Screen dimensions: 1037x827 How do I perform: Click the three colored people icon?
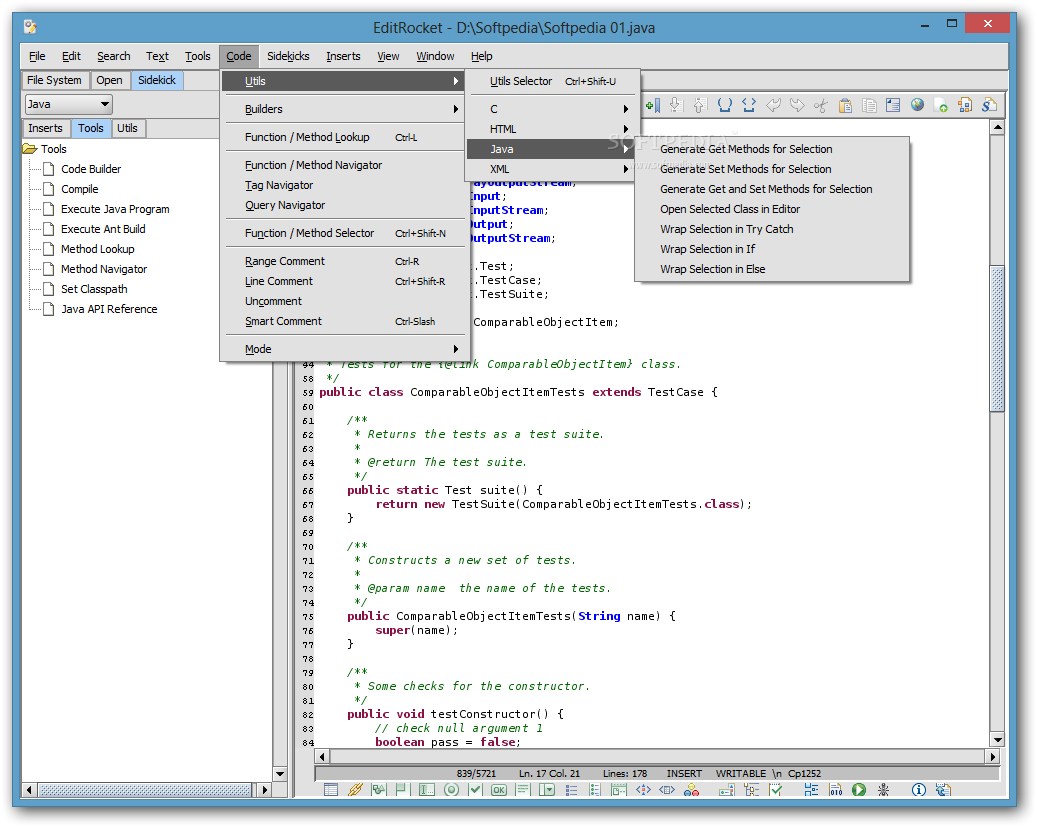click(x=692, y=789)
